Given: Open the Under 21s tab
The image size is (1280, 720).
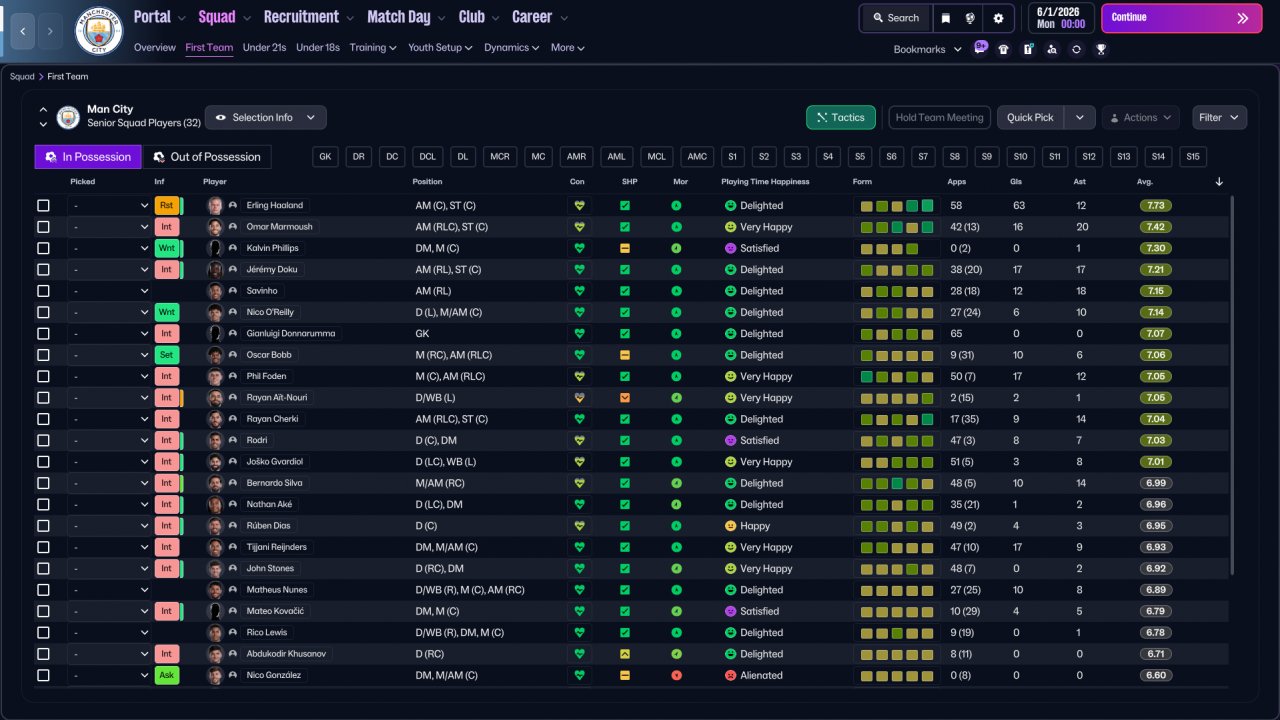Looking at the screenshot, I should pos(265,47).
